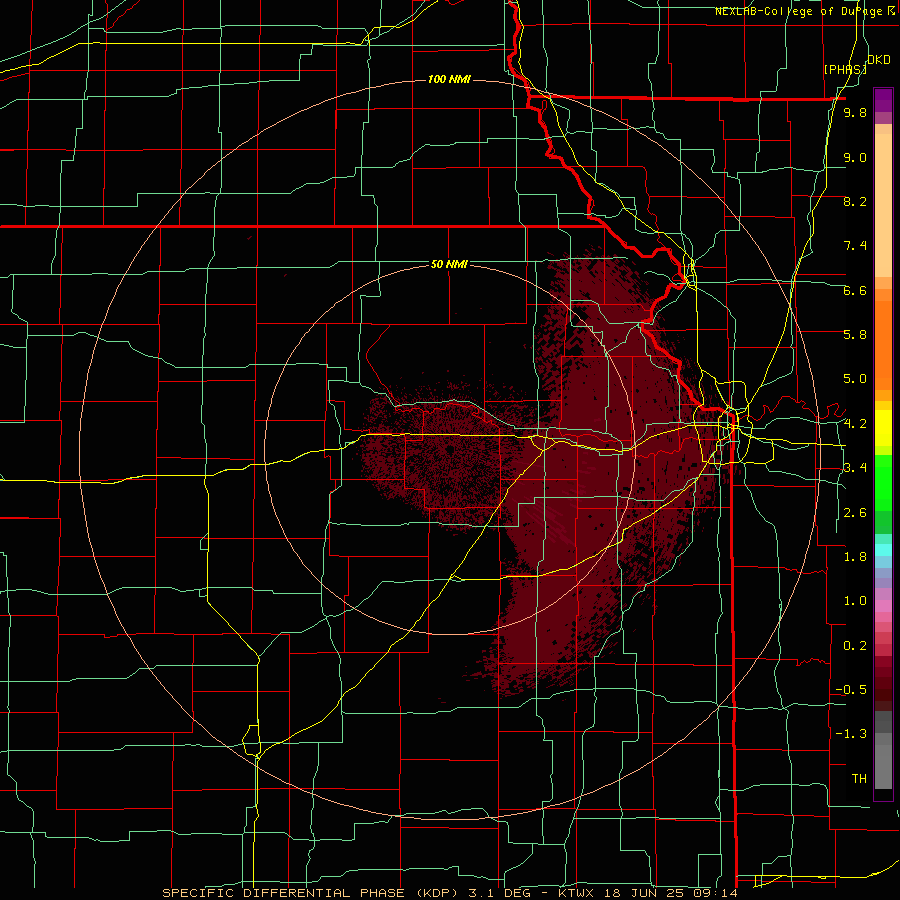Click the [PHAS] legend header
The height and width of the screenshot is (900, 900).
(845, 69)
